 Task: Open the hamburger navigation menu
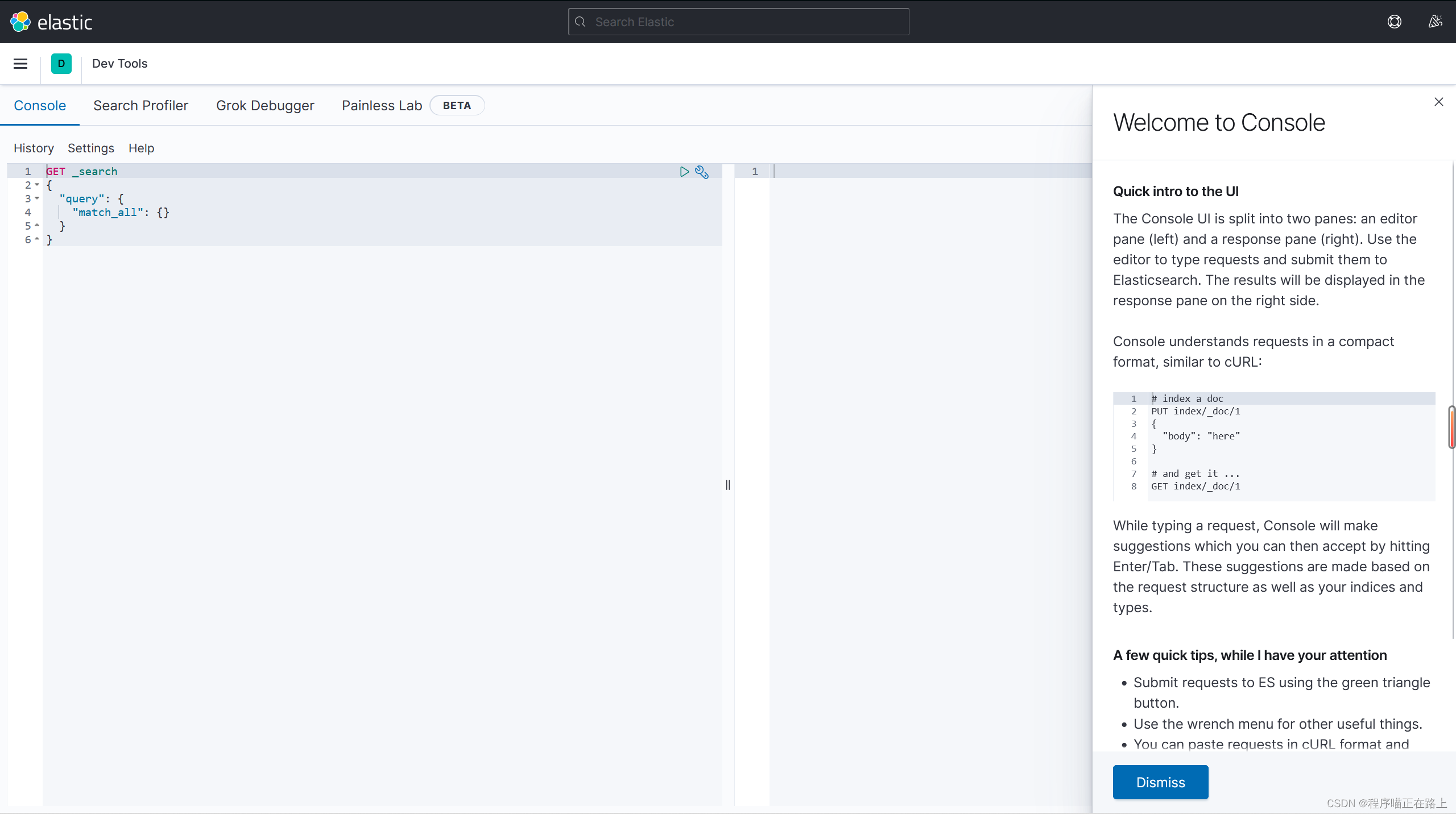[x=20, y=64]
